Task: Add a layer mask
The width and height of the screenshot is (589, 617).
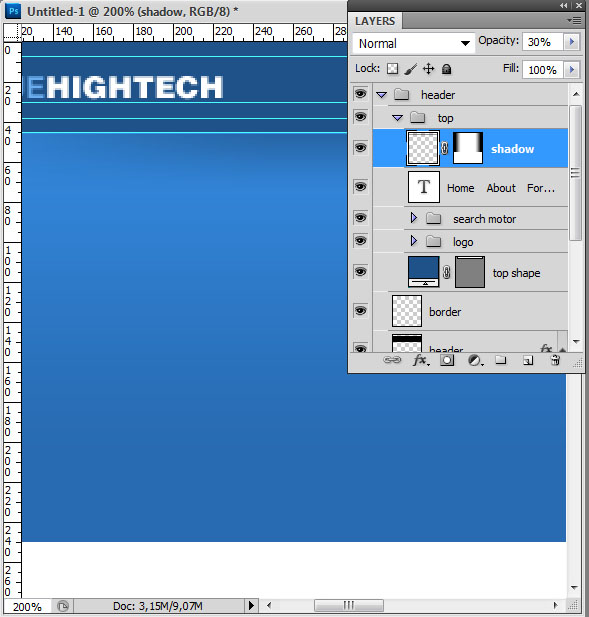Action: pos(447,360)
